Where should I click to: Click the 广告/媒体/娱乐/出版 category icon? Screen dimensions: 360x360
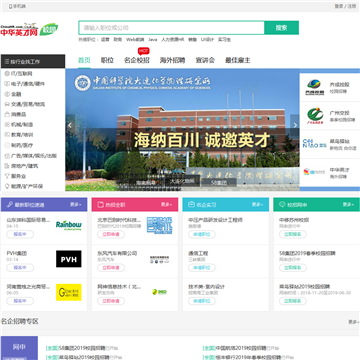pyautogui.click(x=7, y=156)
